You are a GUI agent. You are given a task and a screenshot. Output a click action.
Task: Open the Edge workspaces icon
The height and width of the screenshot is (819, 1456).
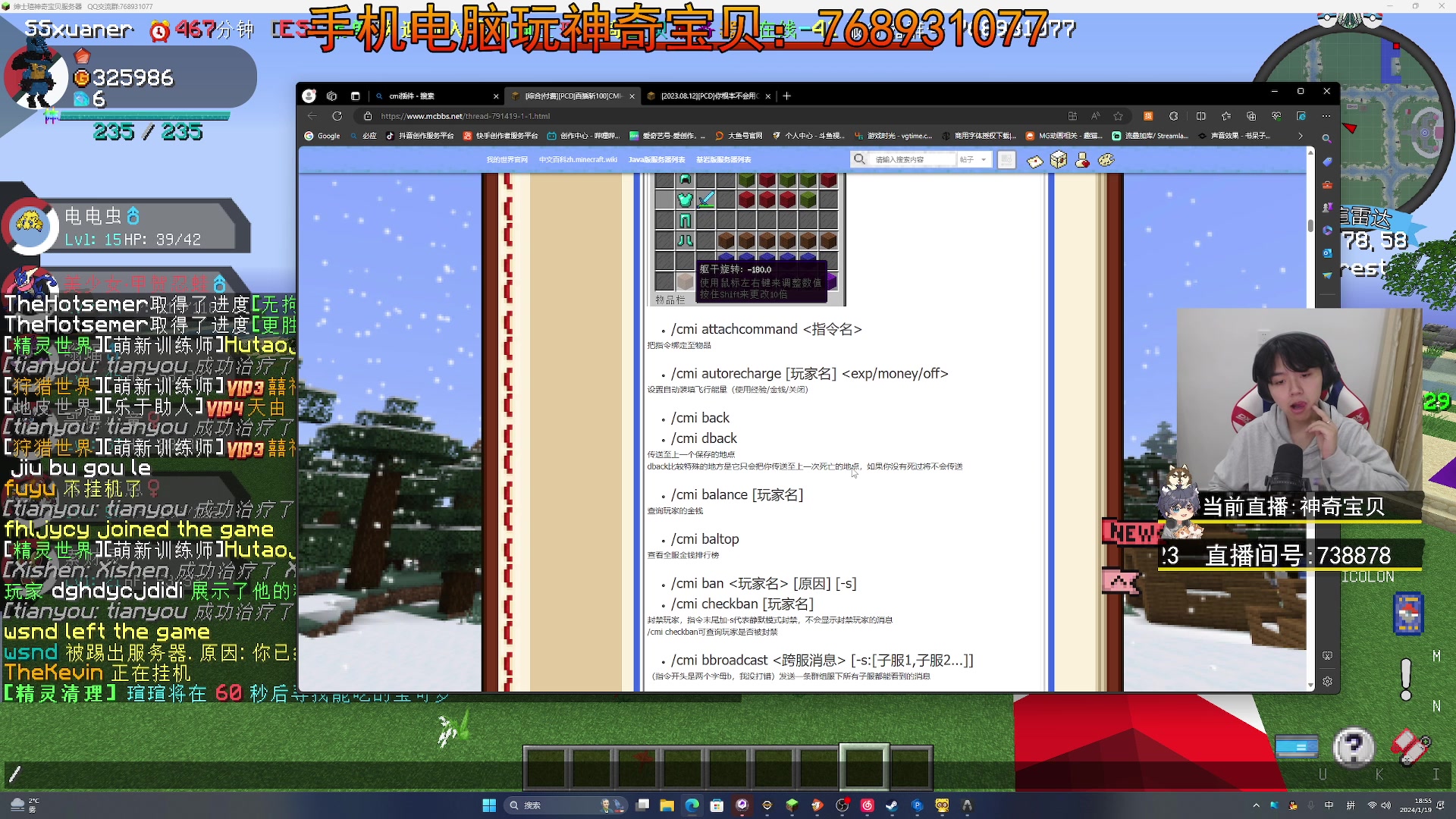coord(331,96)
